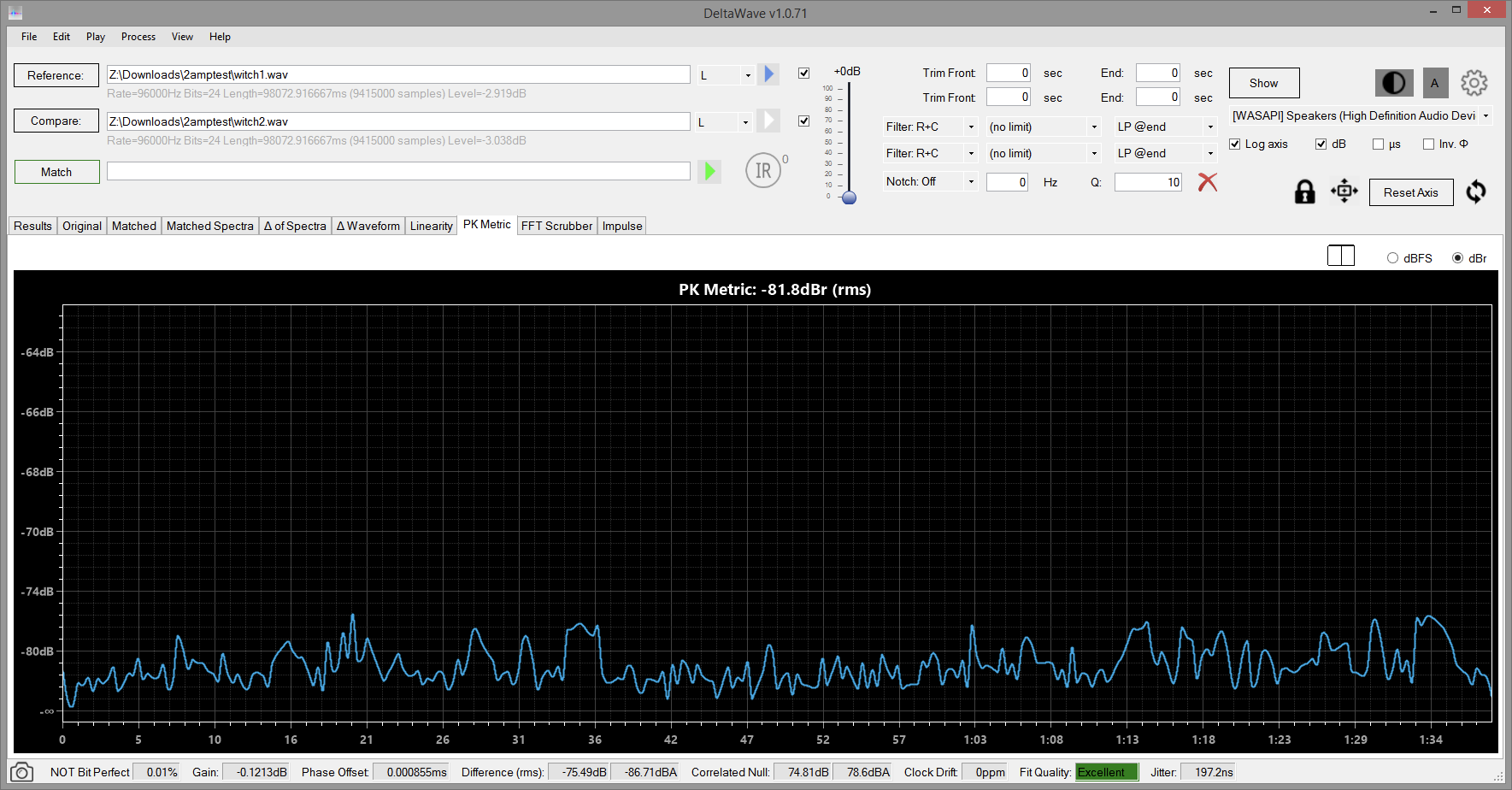Viewport: 1512px width, 790px height.
Task: Play the compare file witch2.wav
Action: 768,121
